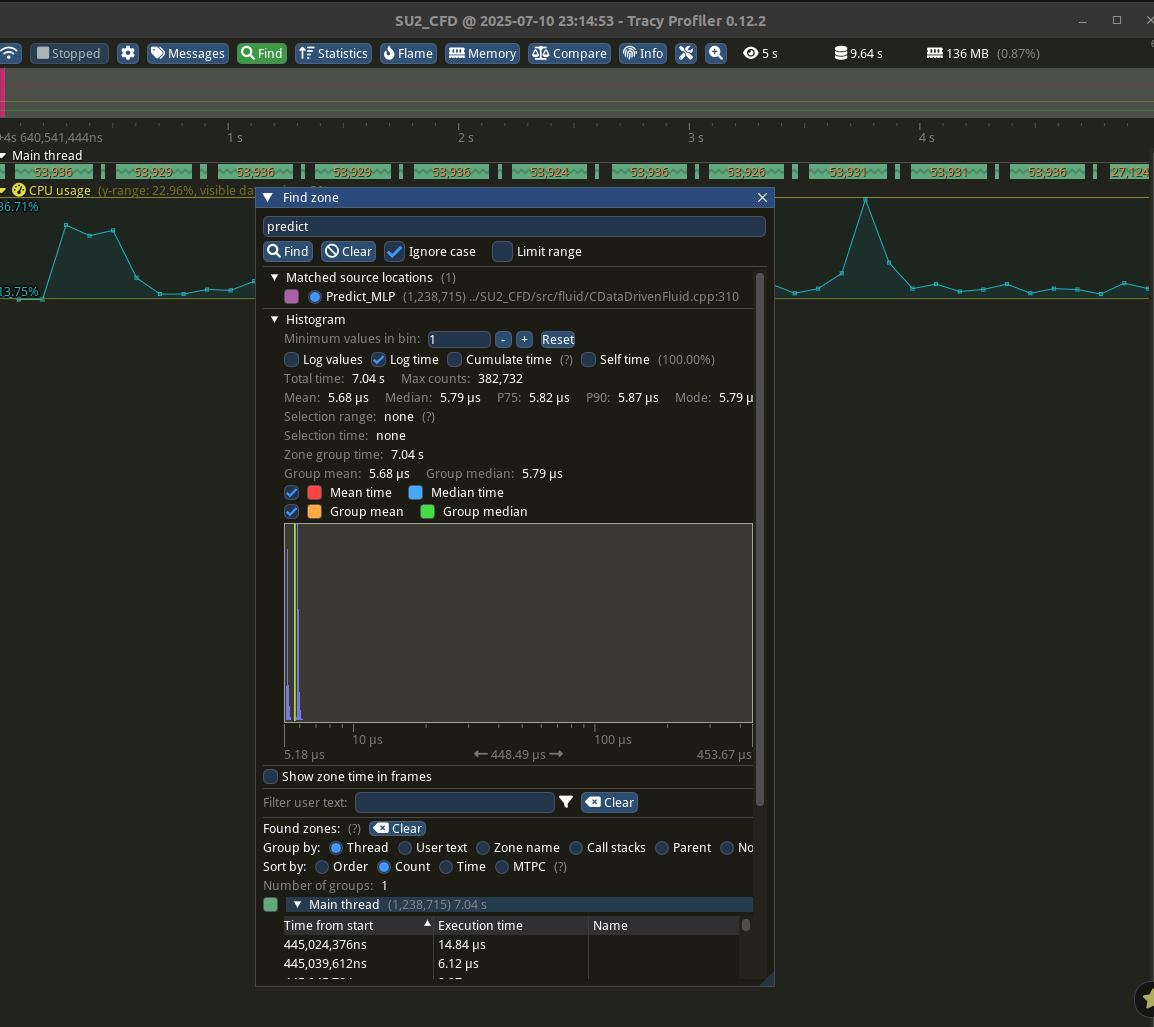Click the CPU usage speedometer icon
The height and width of the screenshot is (1027, 1154).
[x=18, y=190]
